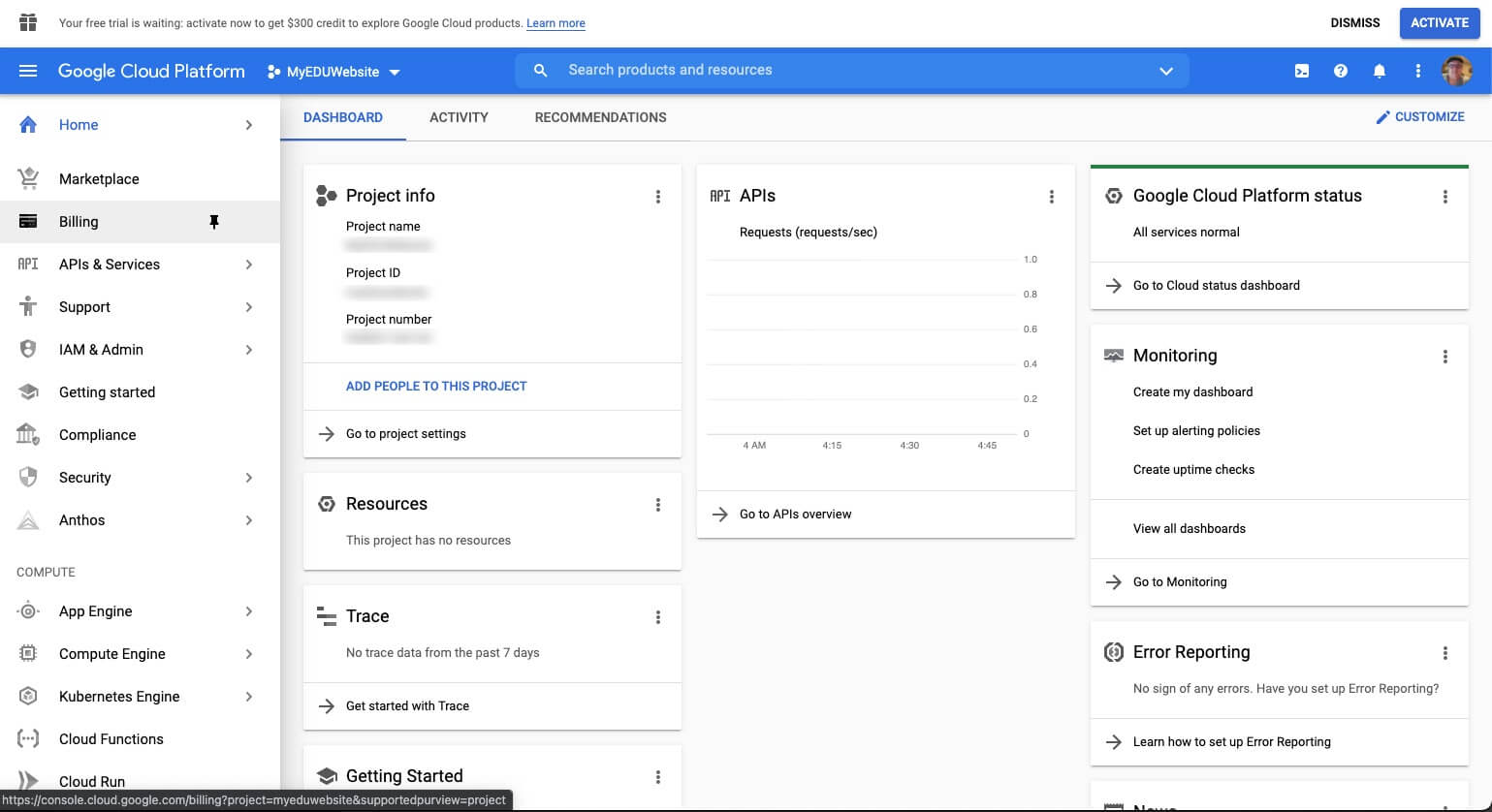This screenshot has width=1492, height=812.
Task: Click the Compliance building icon
Action: [28, 434]
